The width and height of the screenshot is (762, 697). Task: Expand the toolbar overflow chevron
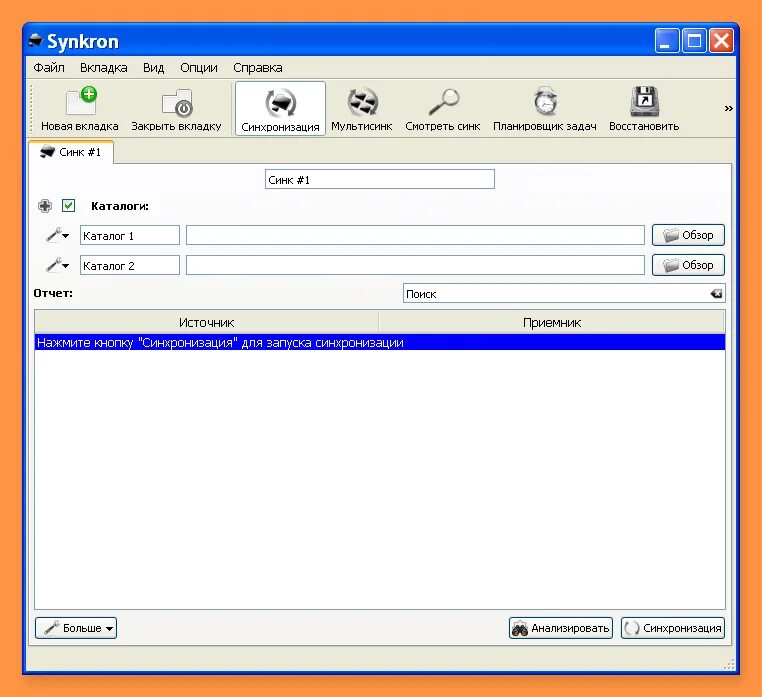(x=728, y=108)
